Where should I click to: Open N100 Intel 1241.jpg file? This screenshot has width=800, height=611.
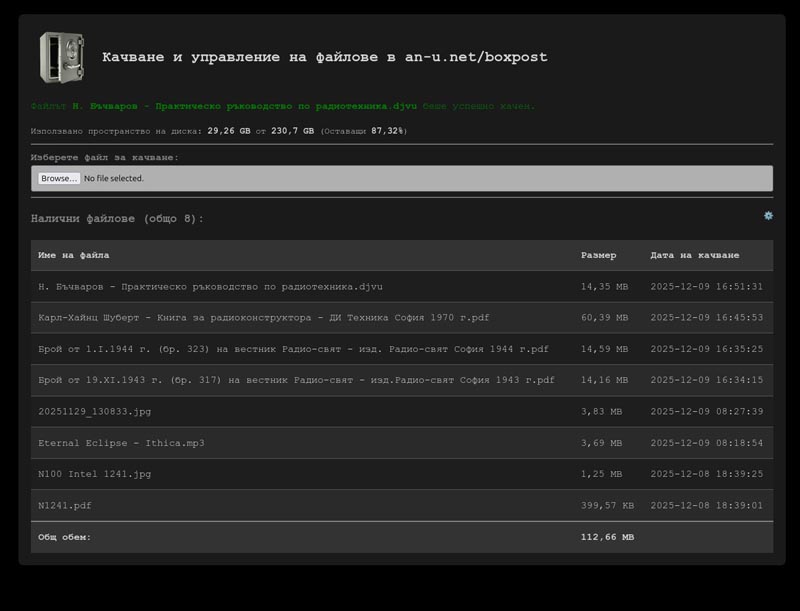[x=94, y=474]
